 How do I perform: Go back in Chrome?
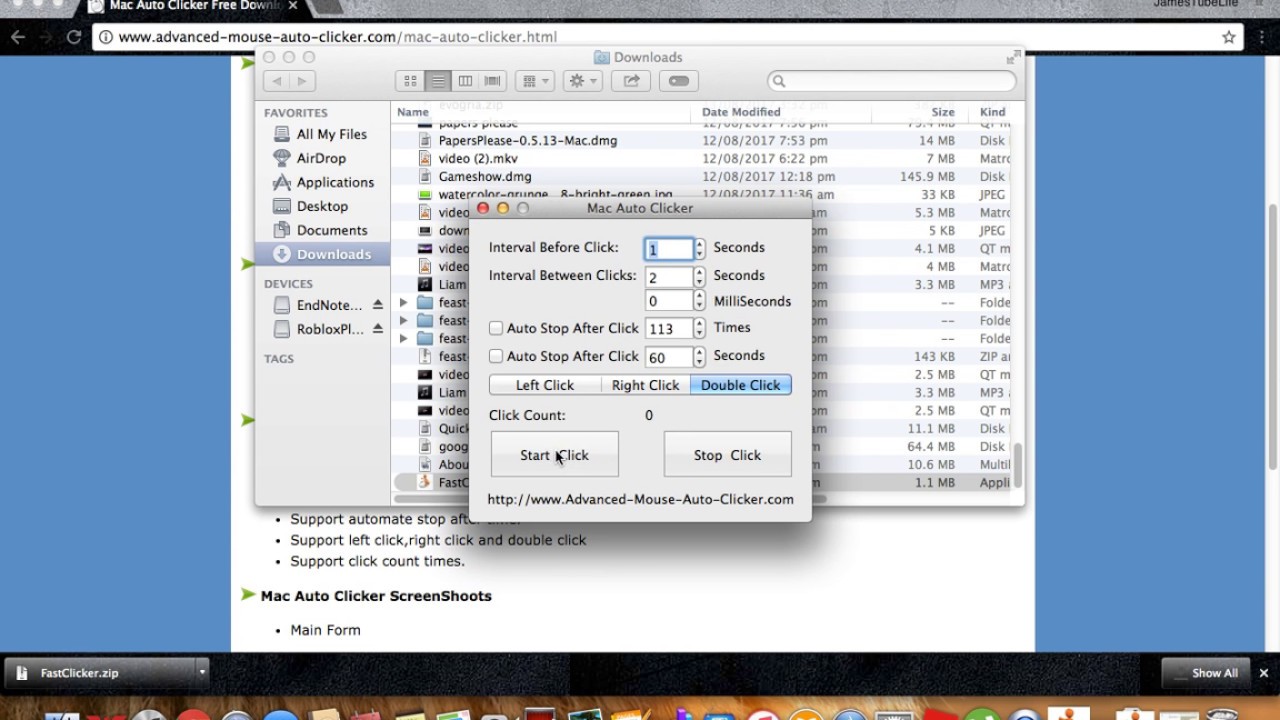17,37
